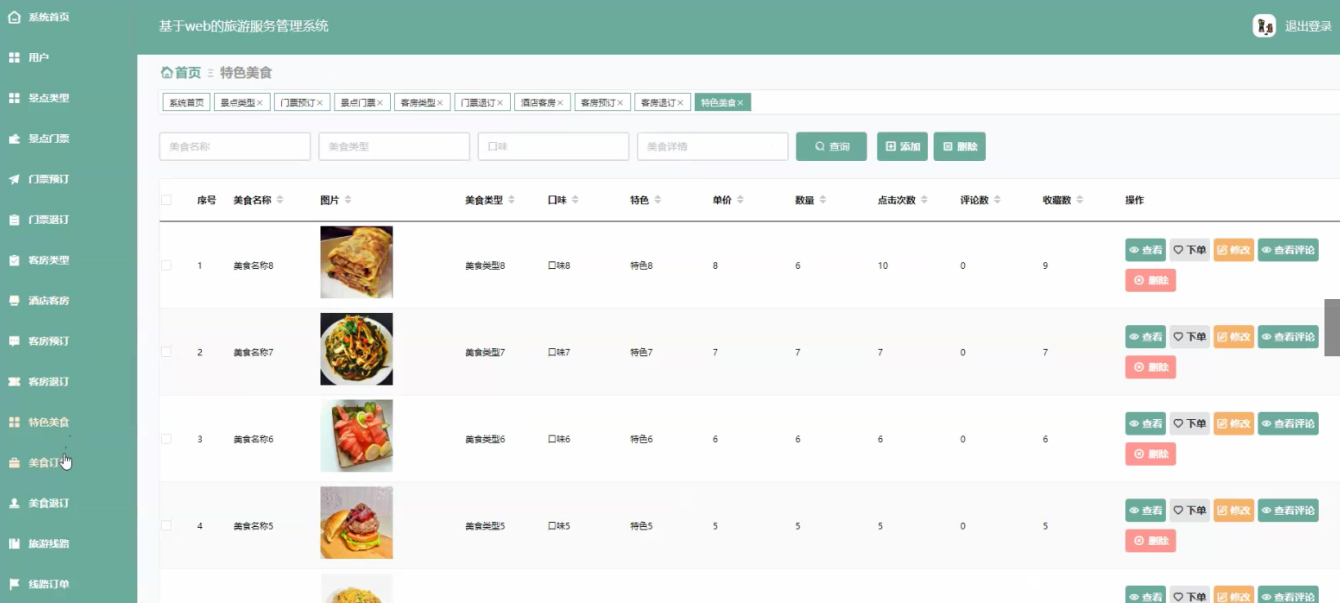
Task: Click the 查询 search button
Action: point(831,146)
